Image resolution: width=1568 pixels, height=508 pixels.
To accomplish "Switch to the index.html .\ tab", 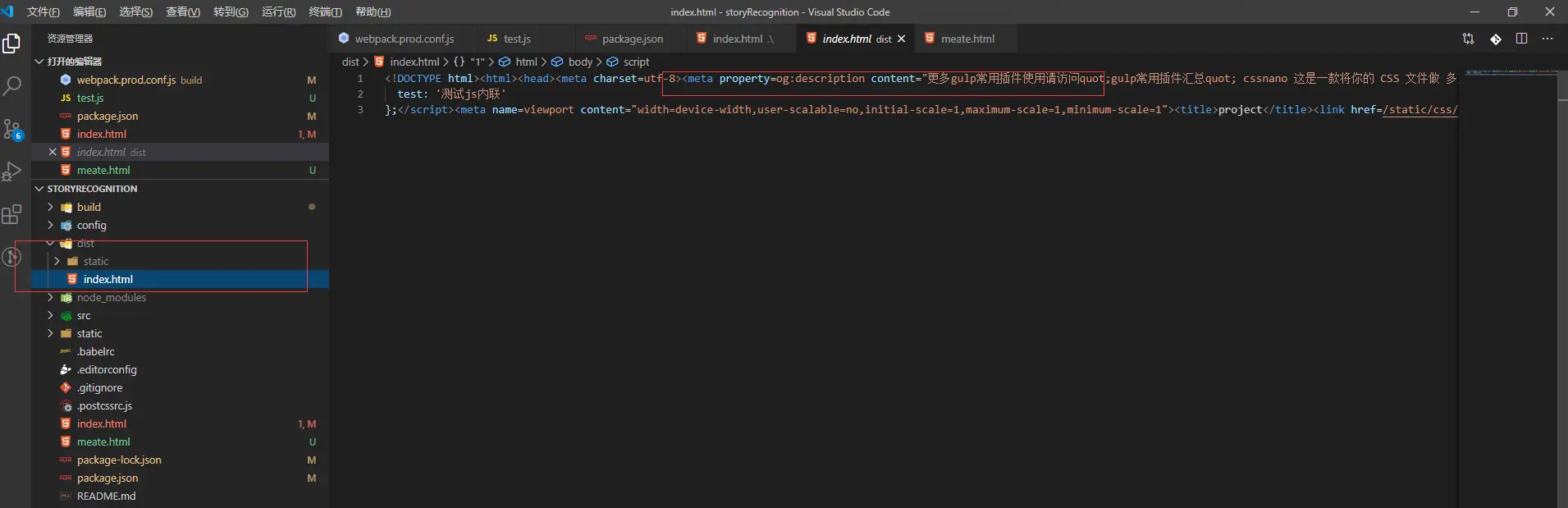I will 742,39.
